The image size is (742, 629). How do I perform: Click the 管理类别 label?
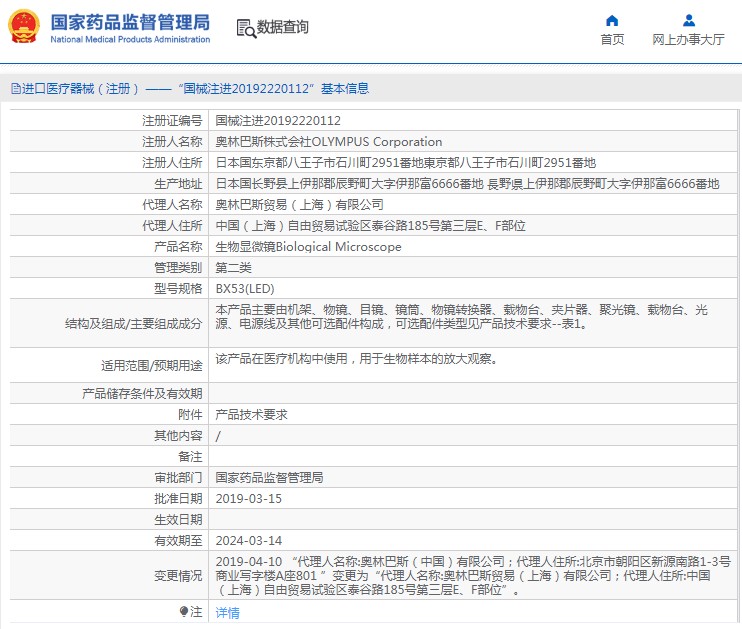[x=178, y=267]
